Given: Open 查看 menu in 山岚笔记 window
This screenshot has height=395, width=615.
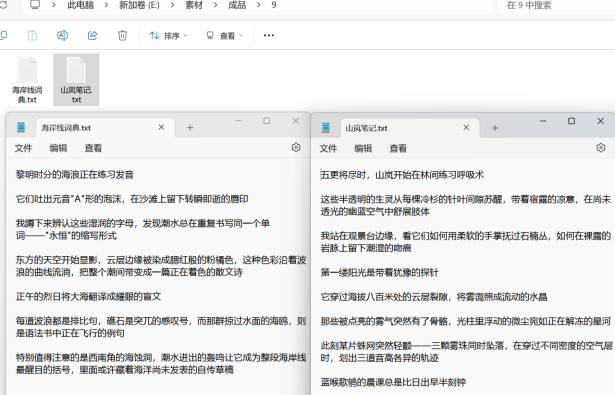Looking at the screenshot, I should point(398,148).
